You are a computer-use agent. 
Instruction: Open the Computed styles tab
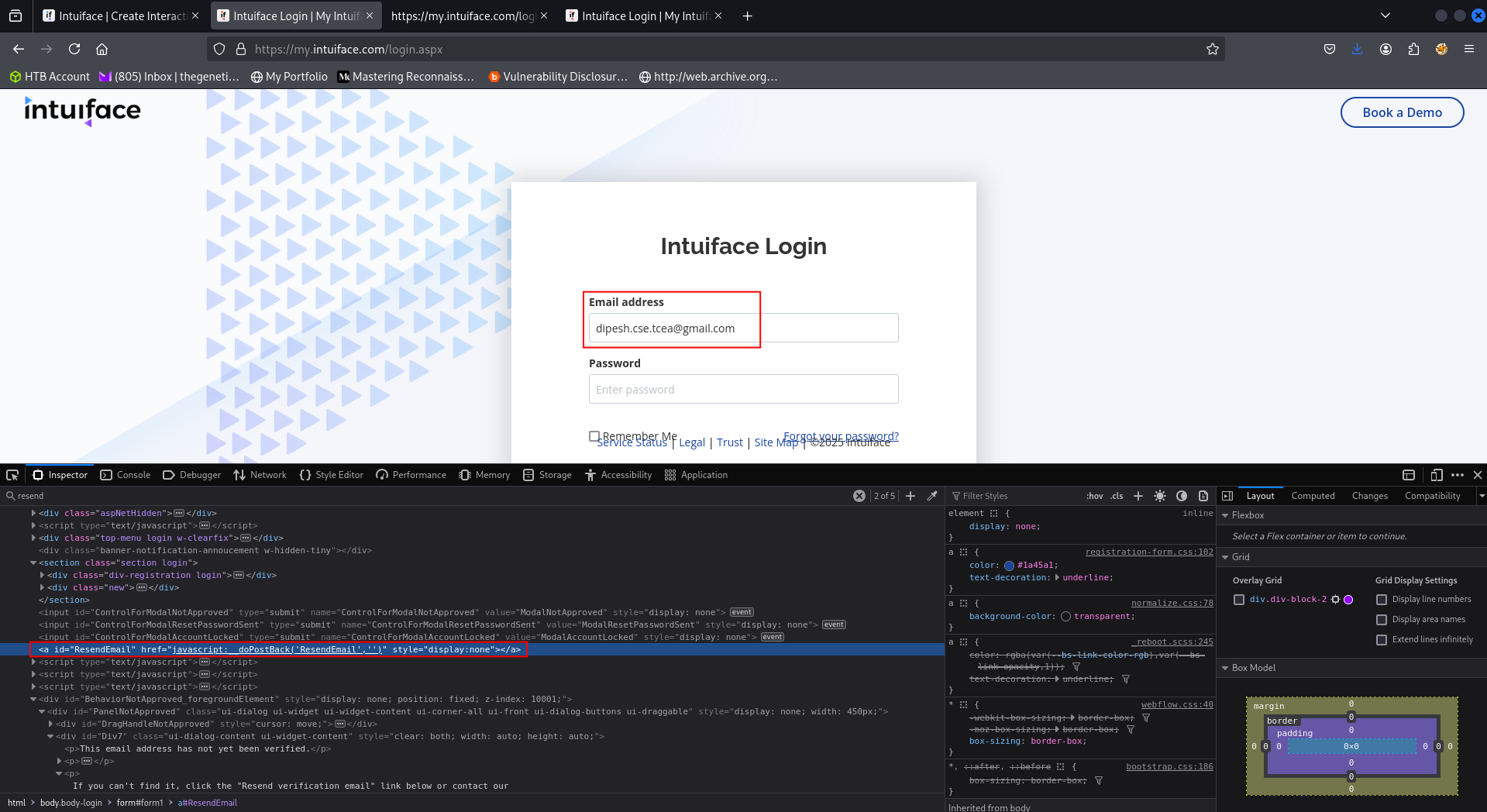click(x=1313, y=496)
